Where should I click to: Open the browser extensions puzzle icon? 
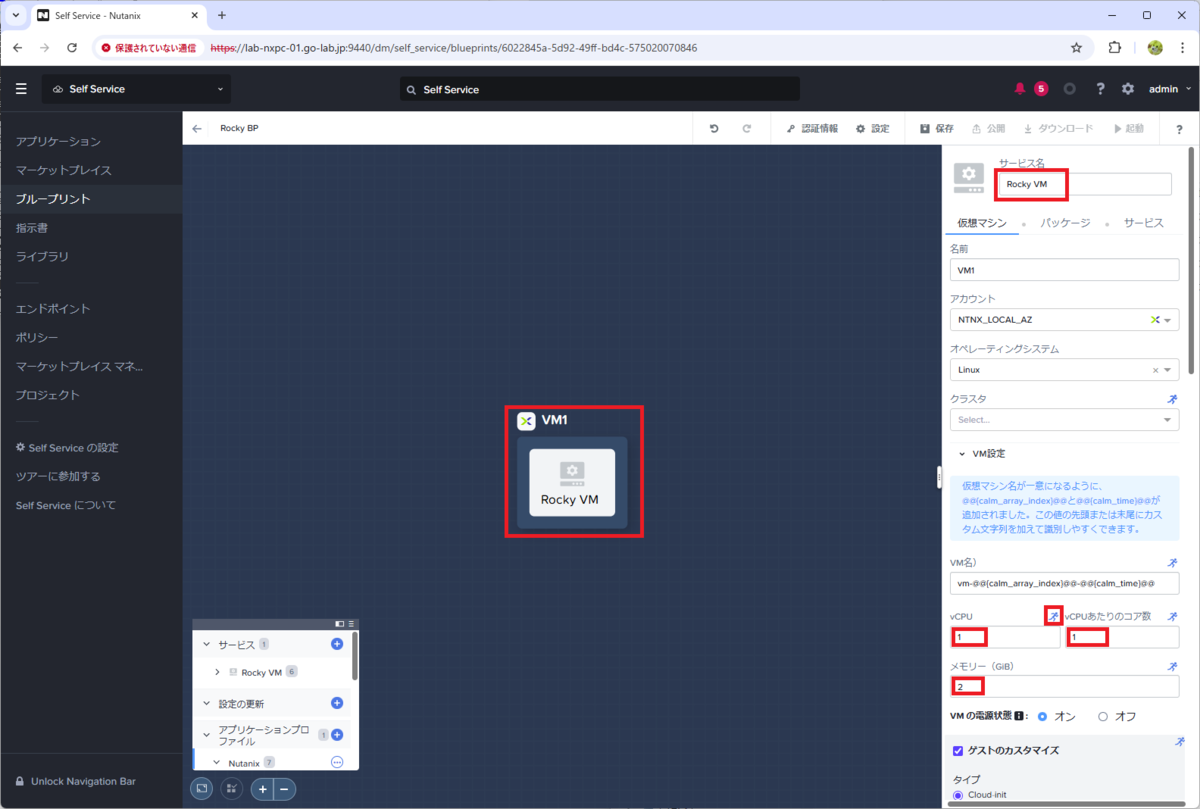[1115, 47]
